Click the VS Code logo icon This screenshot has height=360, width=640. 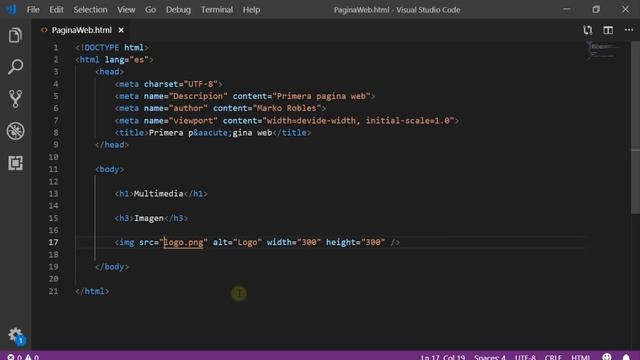click(11, 9)
